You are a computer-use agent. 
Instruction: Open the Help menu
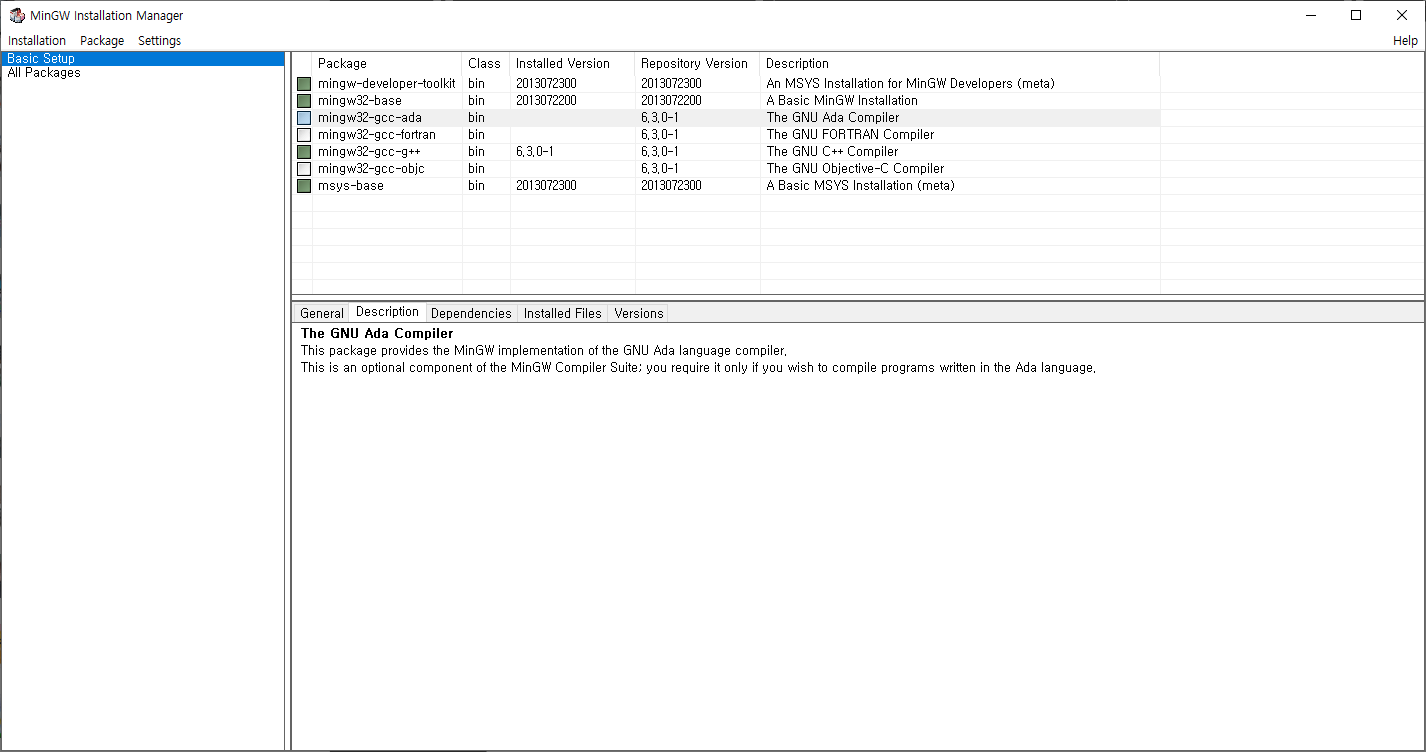1405,41
